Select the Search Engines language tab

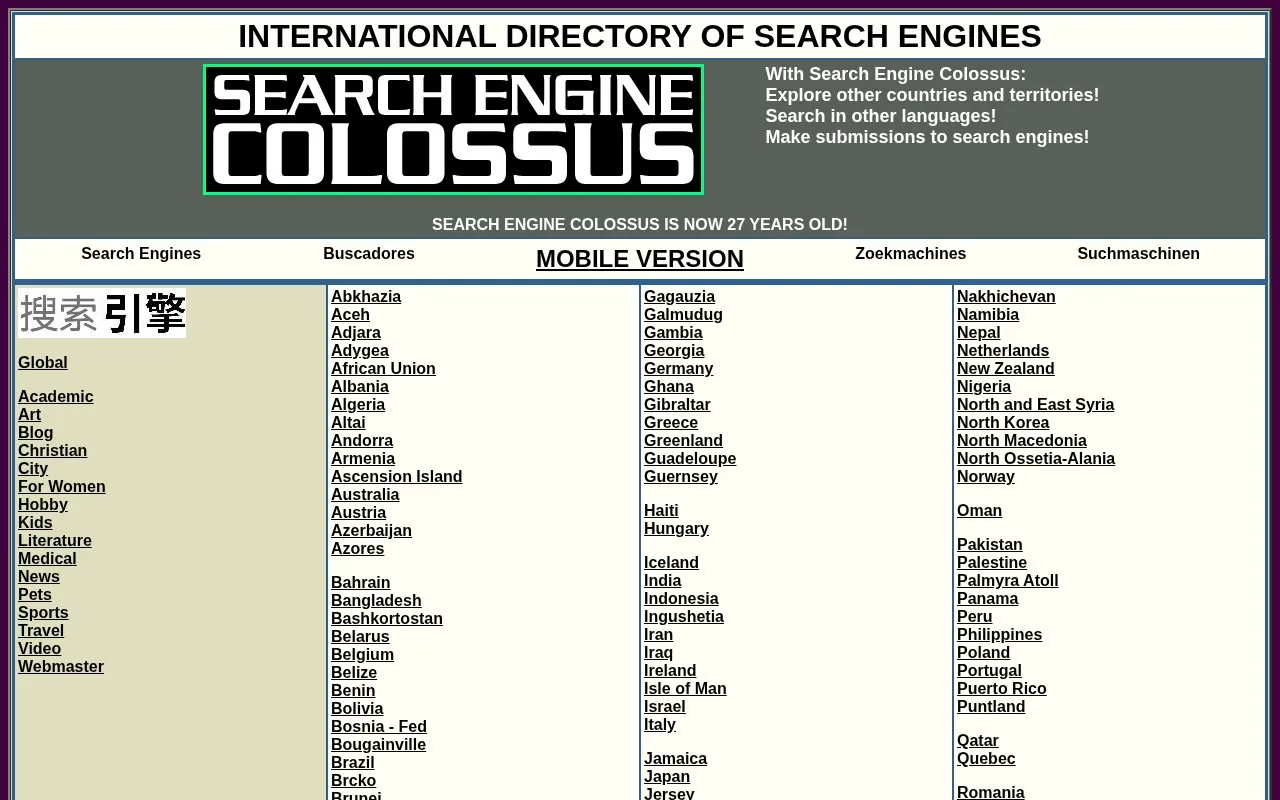pyautogui.click(x=141, y=254)
